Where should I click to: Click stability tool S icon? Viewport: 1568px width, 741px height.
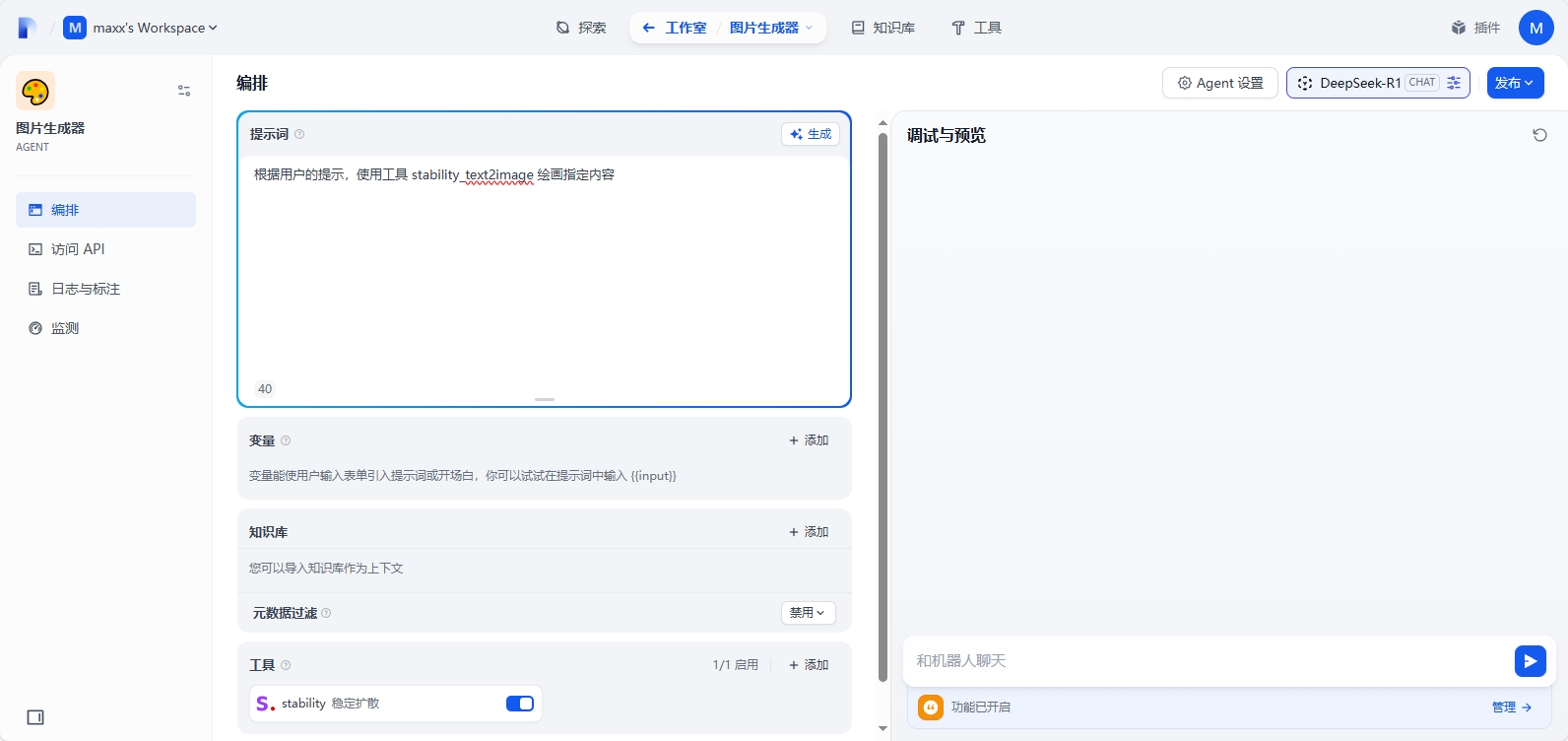tap(265, 704)
